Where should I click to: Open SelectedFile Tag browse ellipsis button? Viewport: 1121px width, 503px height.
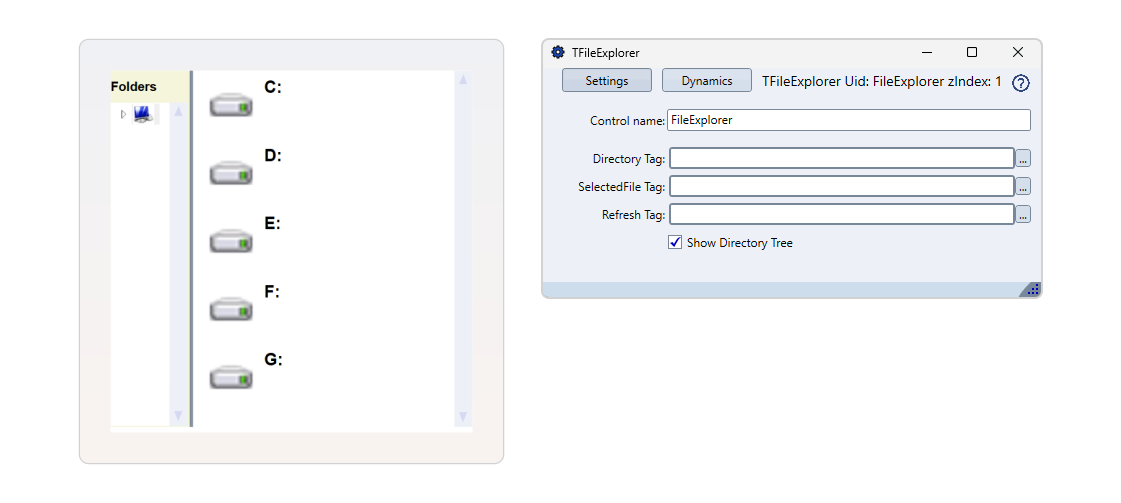click(x=1023, y=187)
